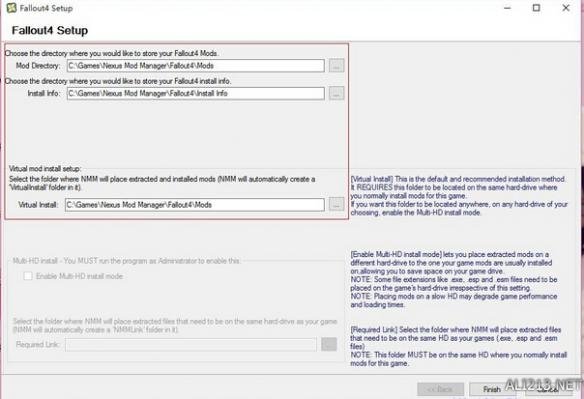Browse for the Virtual Install folder

[x=336, y=205]
